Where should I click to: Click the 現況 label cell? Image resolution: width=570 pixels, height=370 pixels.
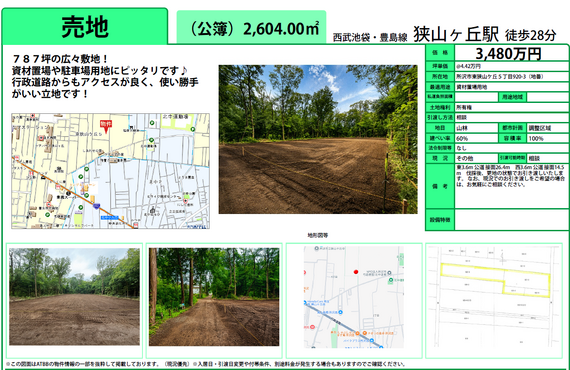tap(440, 158)
